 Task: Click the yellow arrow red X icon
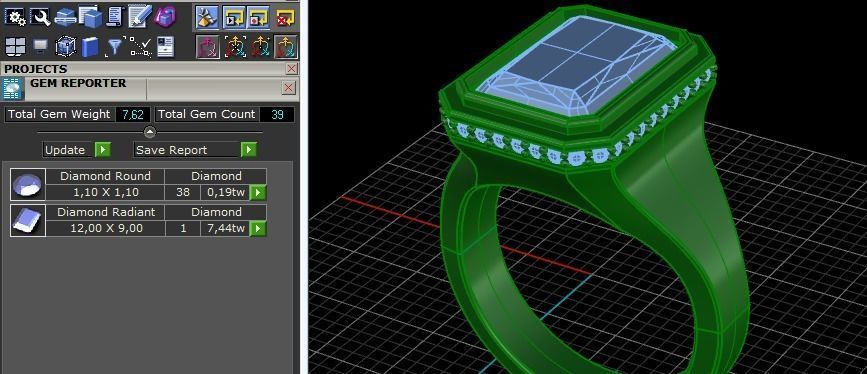point(285,18)
